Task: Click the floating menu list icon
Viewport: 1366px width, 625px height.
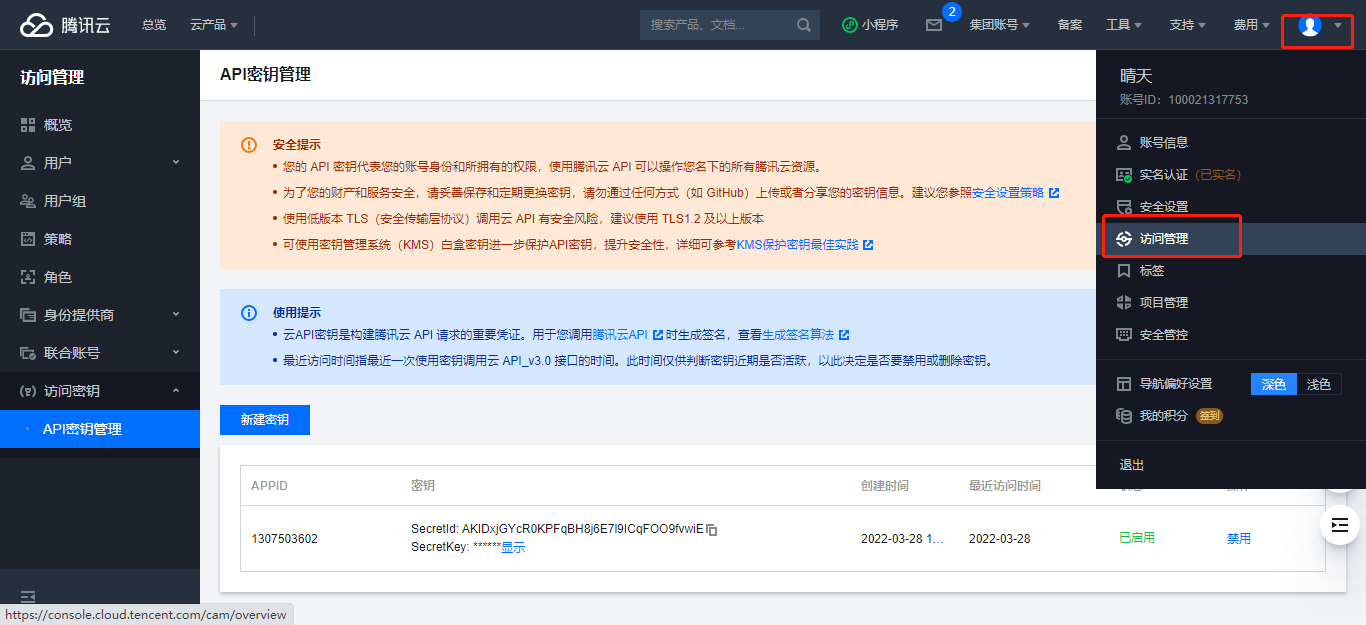Action: click(1340, 525)
